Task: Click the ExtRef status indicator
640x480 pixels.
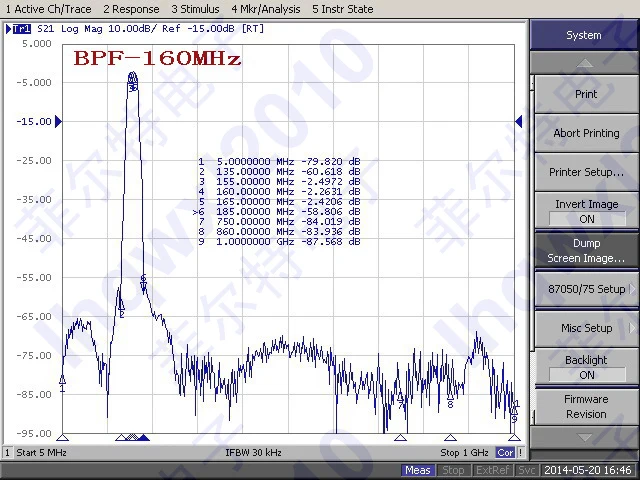Action: pyautogui.click(x=492, y=470)
